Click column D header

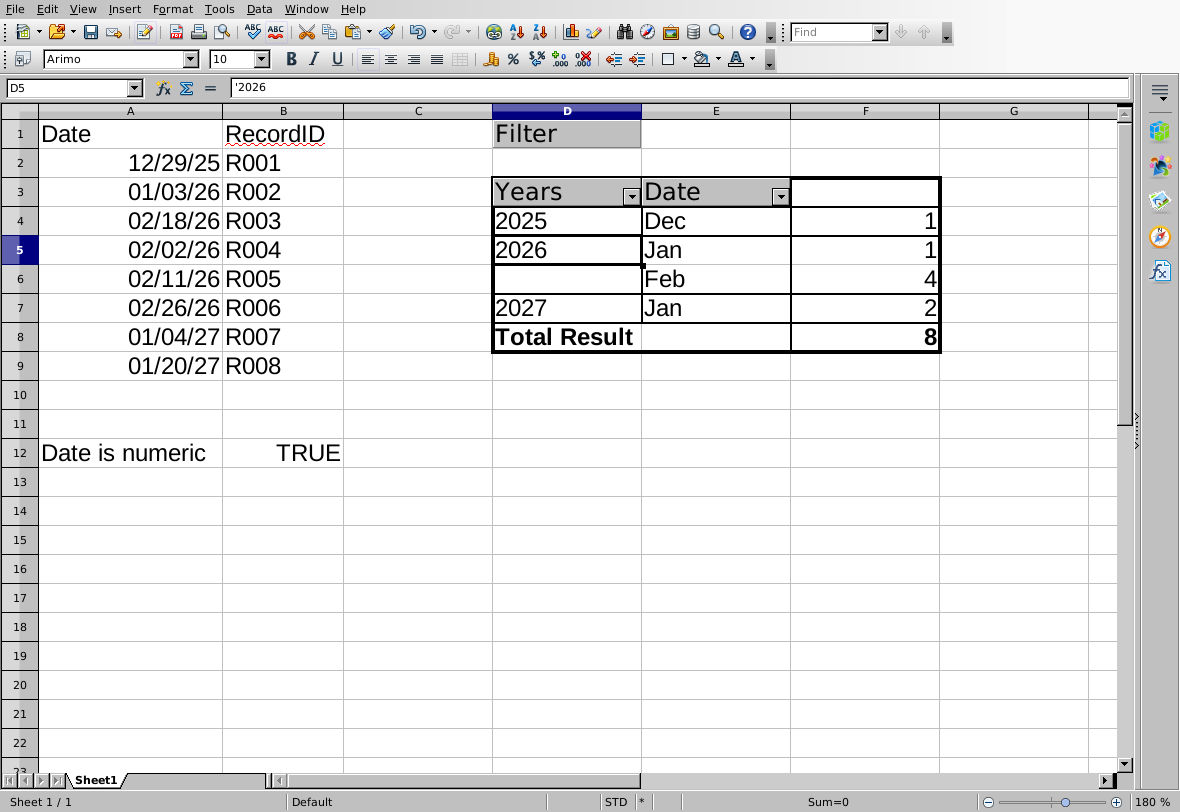(x=567, y=111)
